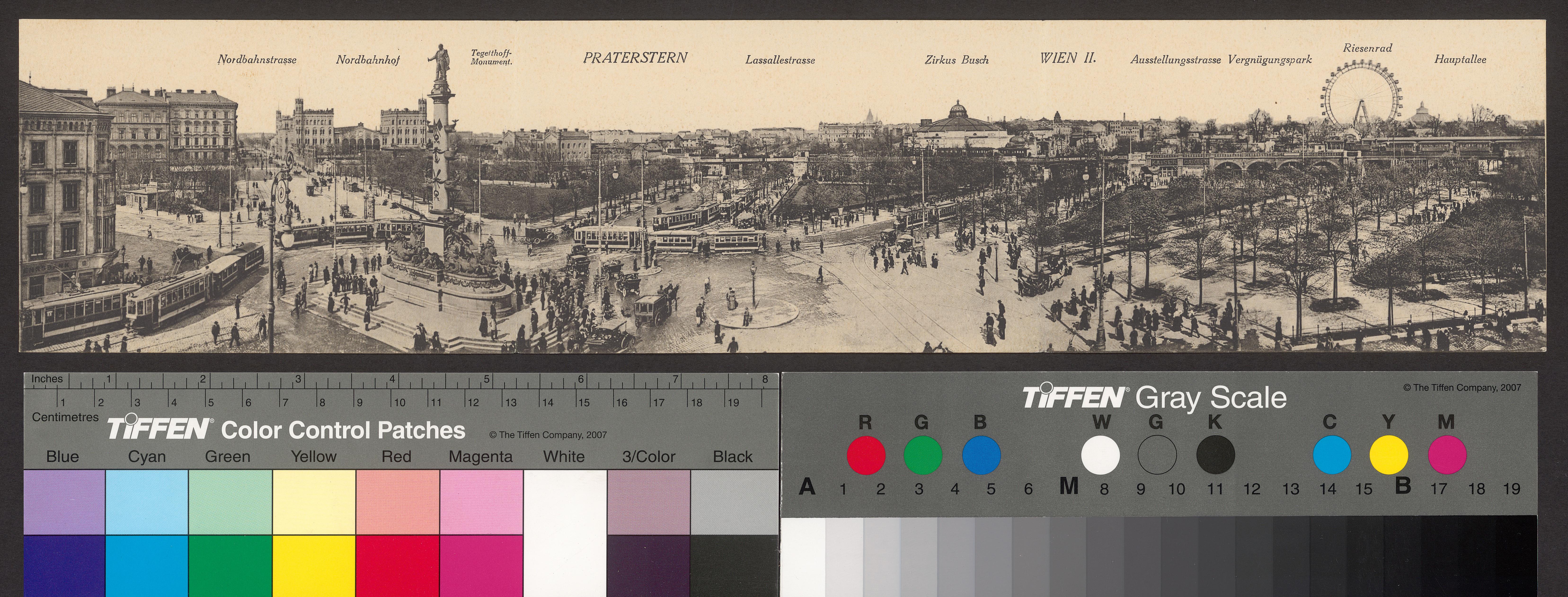Click the saturated yellow patch

[314, 566]
